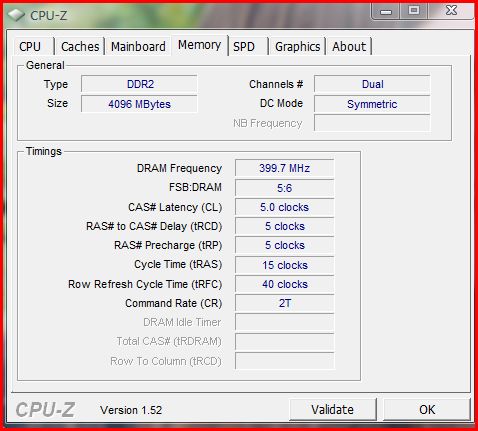Click the DDR2 memory type value

(139, 84)
